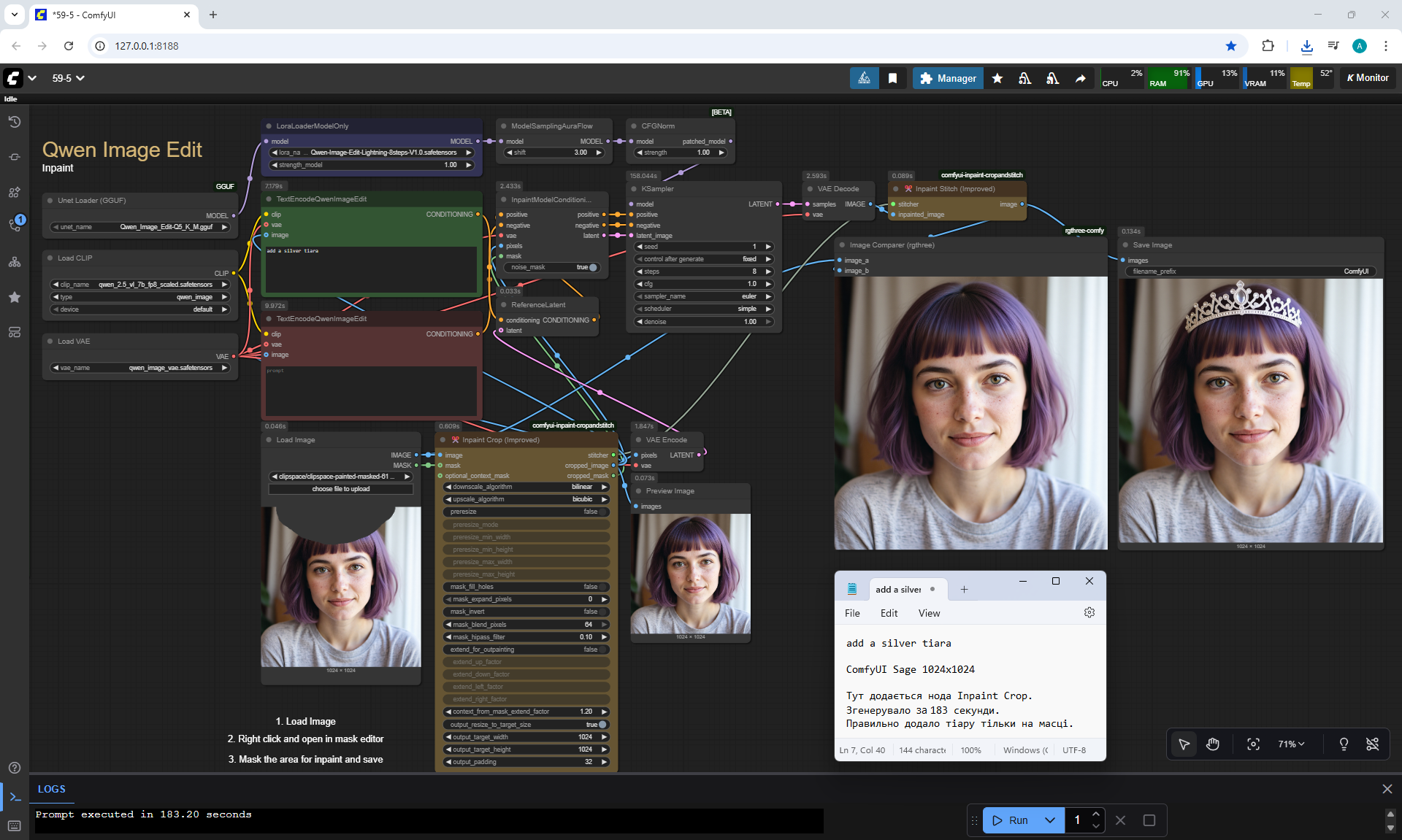This screenshot has width=1402, height=840.
Task: Open Notepad's Edit menu
Action: (889, 613)
